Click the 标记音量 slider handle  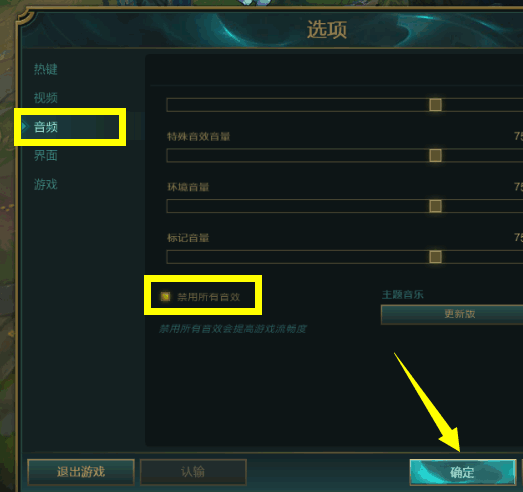click(x=435, y=257)
